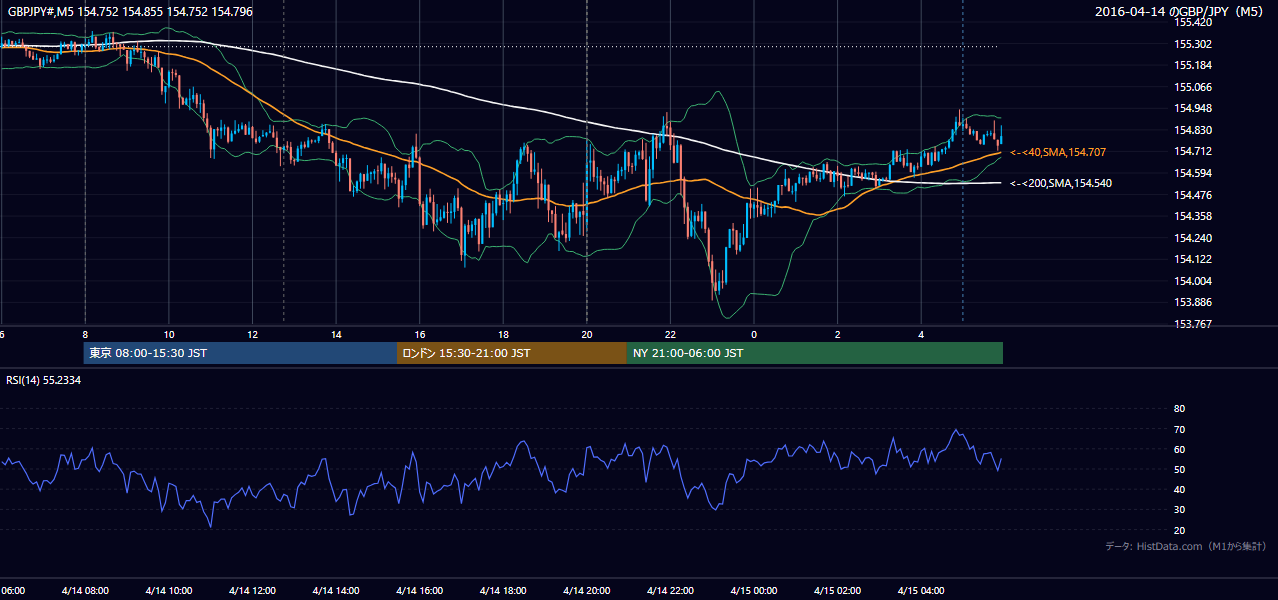Click hour label 16 under price chart
Screen dimensions: 1278x600
point(420,335)
